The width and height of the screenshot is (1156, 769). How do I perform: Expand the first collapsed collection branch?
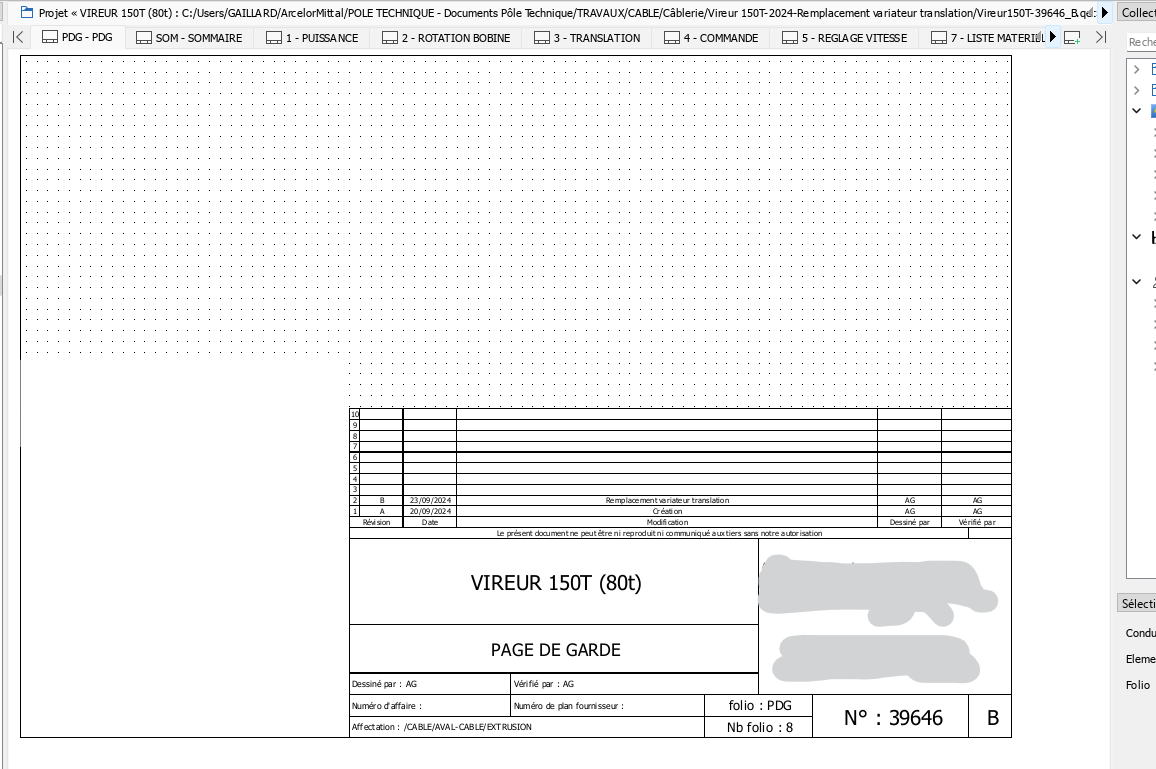coord(1136,68)
